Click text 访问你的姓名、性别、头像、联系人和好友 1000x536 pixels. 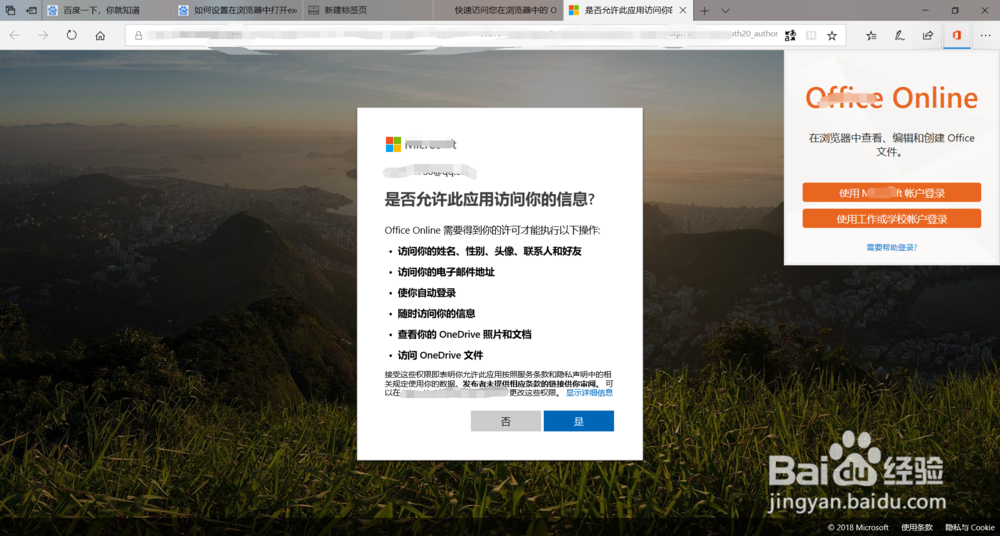pos(489,251)
